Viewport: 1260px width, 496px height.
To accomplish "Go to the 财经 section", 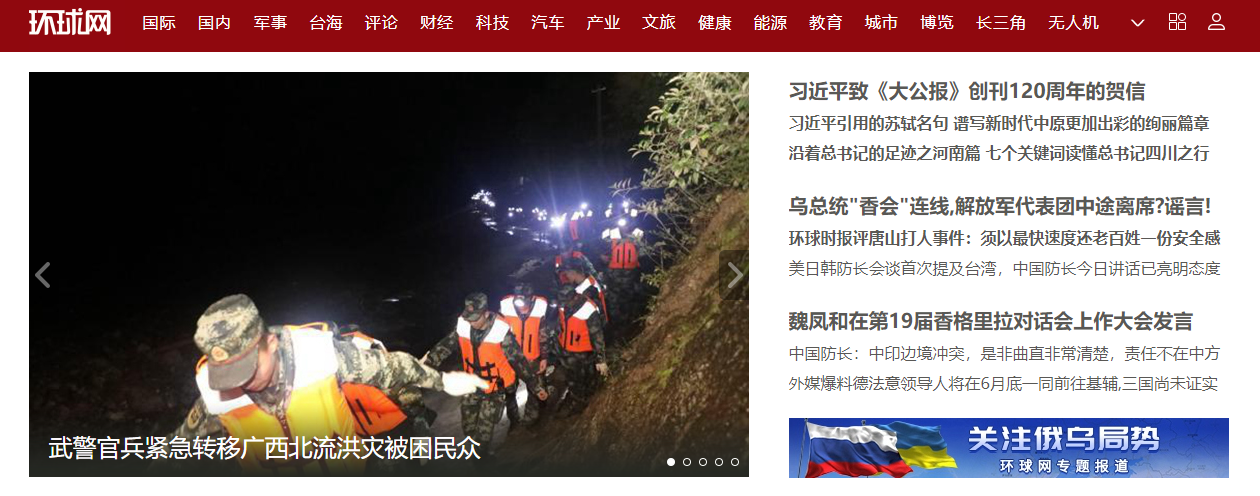I will pos(437,22).
